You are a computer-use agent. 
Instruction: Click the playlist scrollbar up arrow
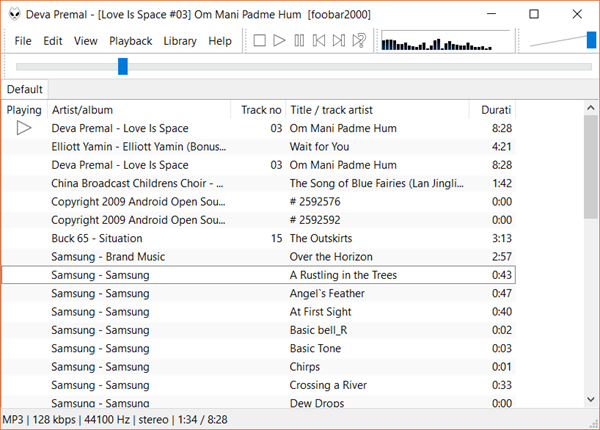click(x=591, y=108)
